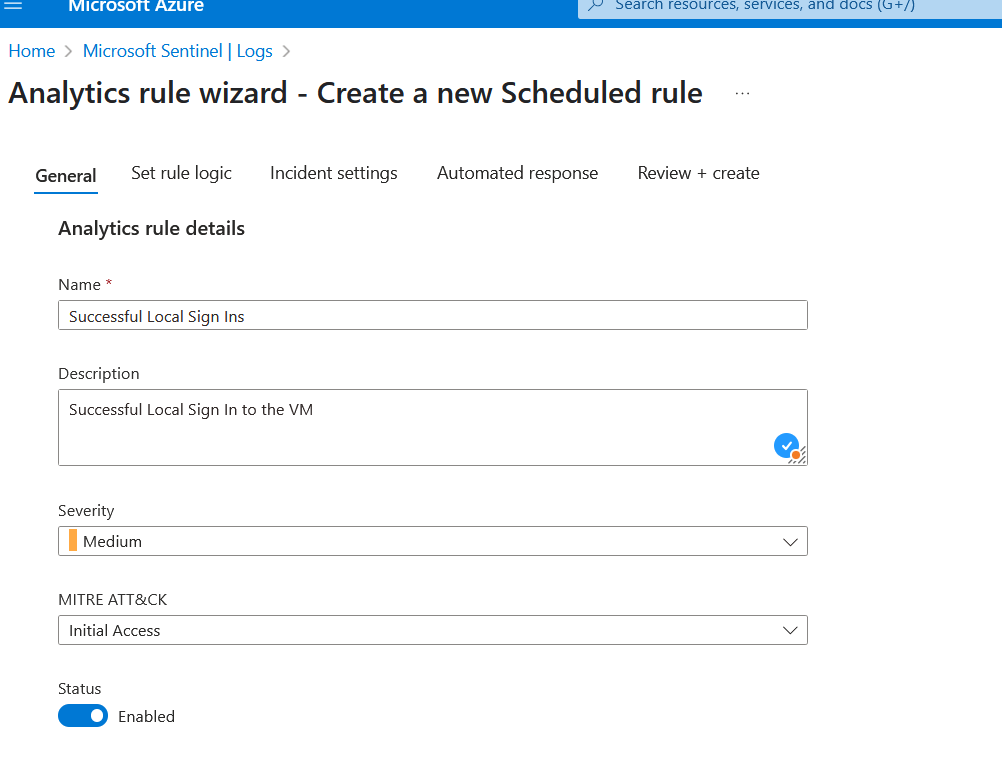The width and height of the screenshot is (1002, 775).
Task: Open the Medium severity combo box
Action: (433, 541)
